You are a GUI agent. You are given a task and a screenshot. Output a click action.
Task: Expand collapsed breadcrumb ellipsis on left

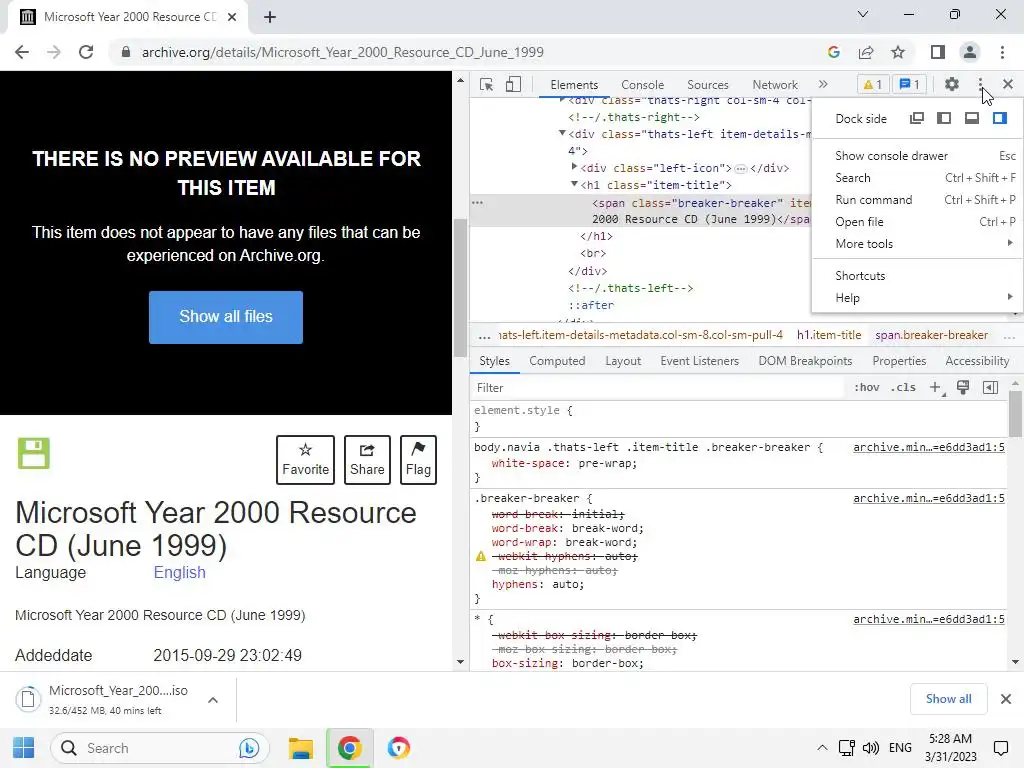pyautogui.click(x=484, y=336)
